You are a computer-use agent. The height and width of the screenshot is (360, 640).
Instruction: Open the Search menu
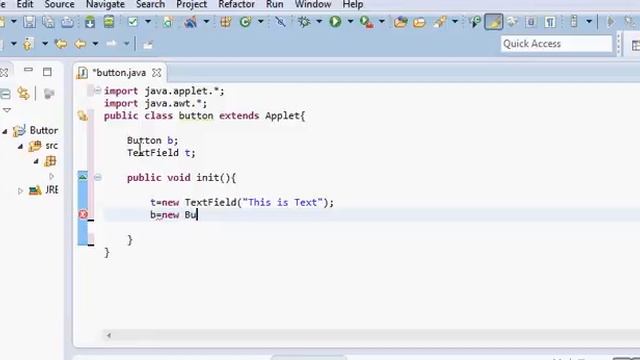click(150, 4)
